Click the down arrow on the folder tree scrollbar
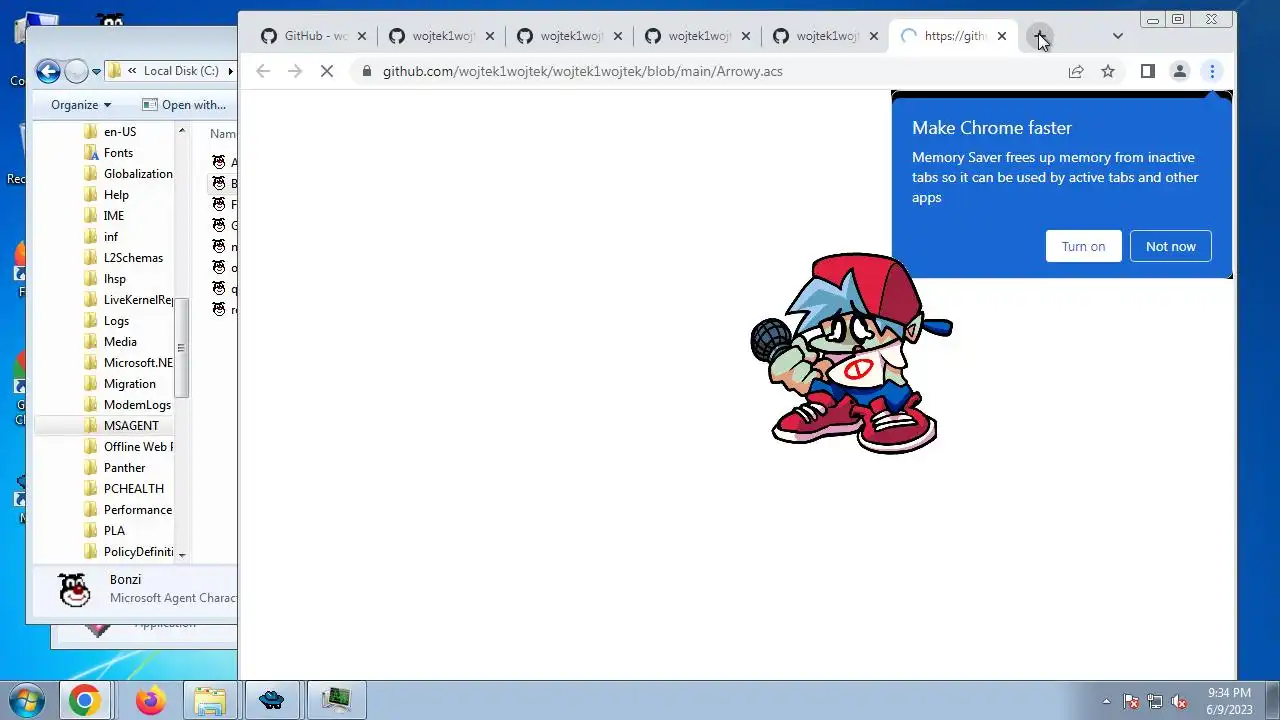Viewport: 1280px width, 720px height. click(x=182, y=553)
